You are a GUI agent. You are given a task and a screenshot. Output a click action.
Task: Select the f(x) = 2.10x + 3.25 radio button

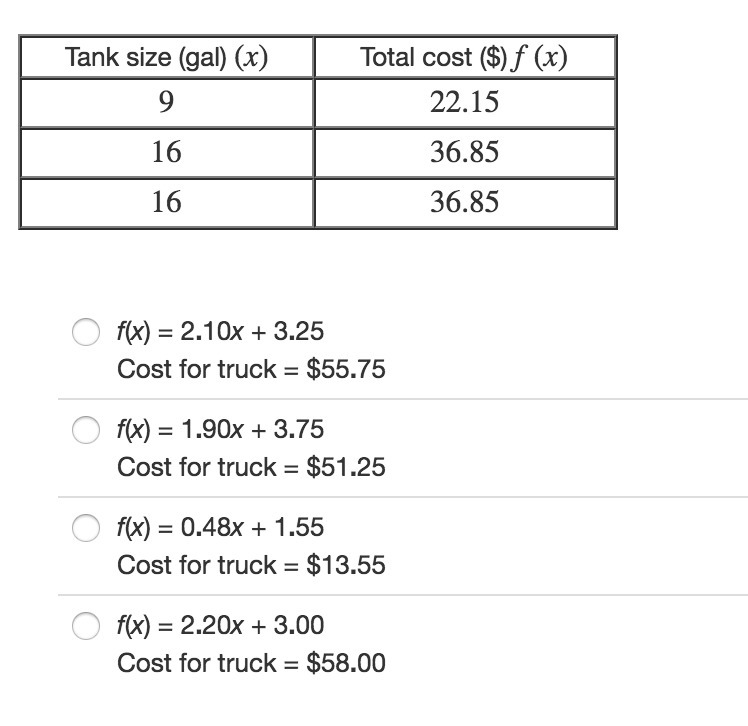[86, 333]
